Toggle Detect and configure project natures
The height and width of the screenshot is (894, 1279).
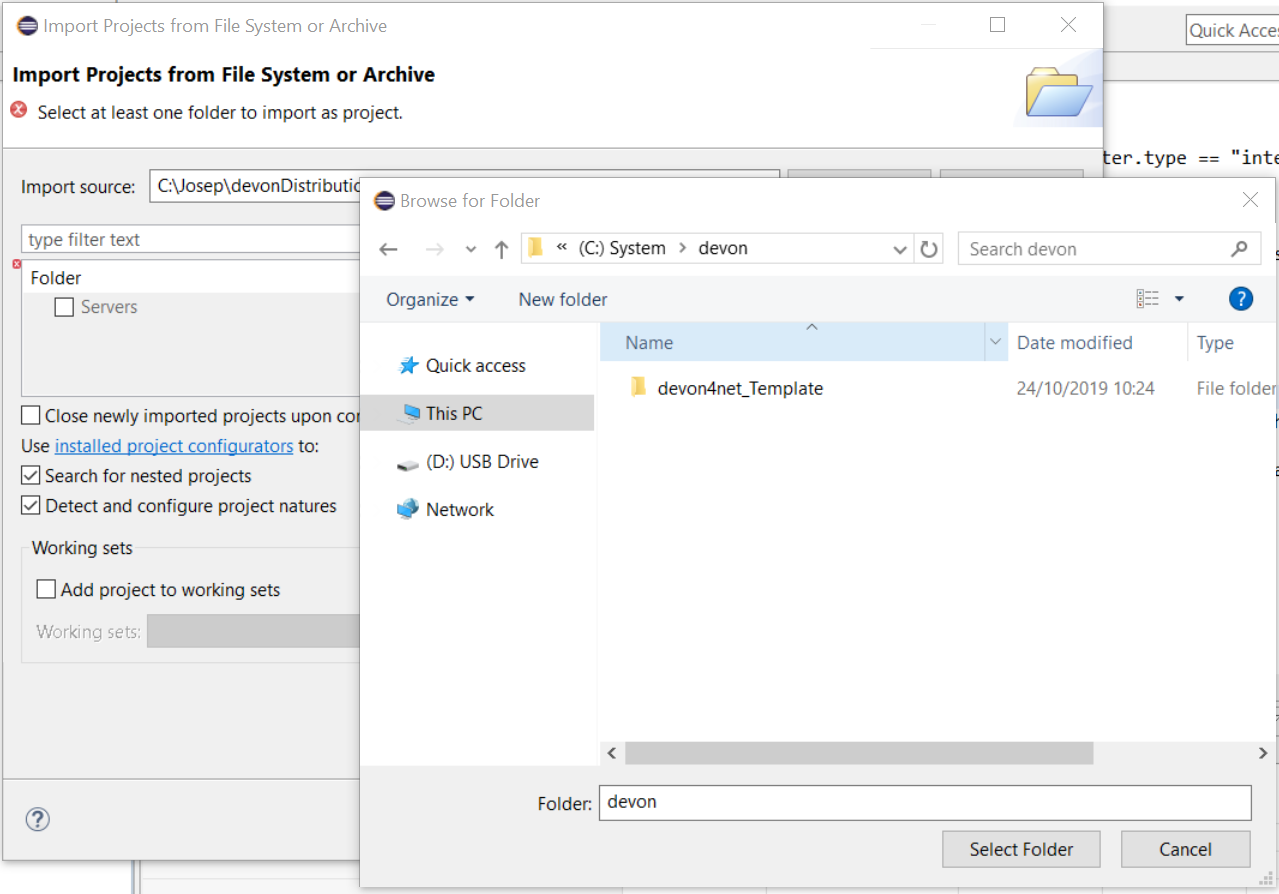32,506
